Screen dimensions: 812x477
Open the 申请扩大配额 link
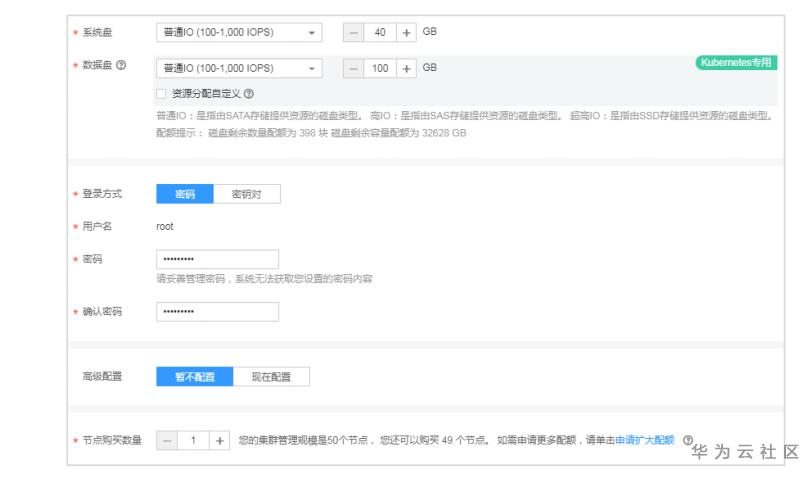click(x=645, y=440)
